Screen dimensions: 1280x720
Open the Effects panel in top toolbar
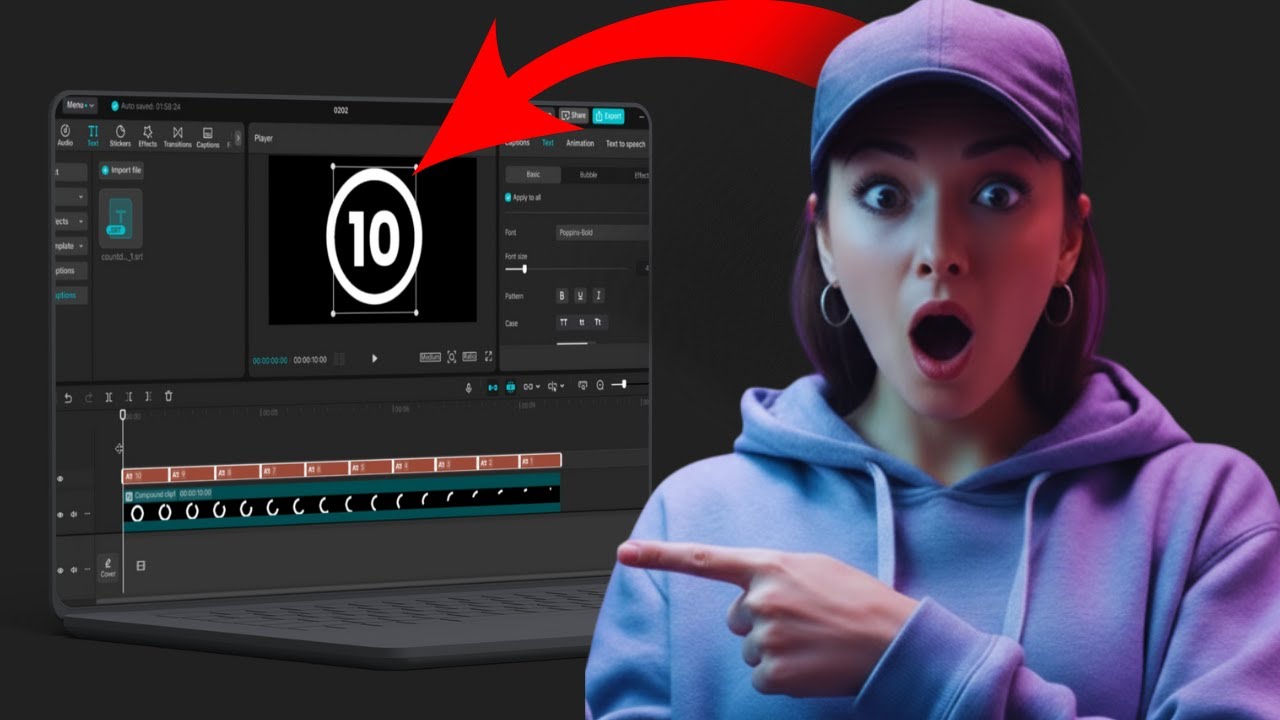click(147, 136)
